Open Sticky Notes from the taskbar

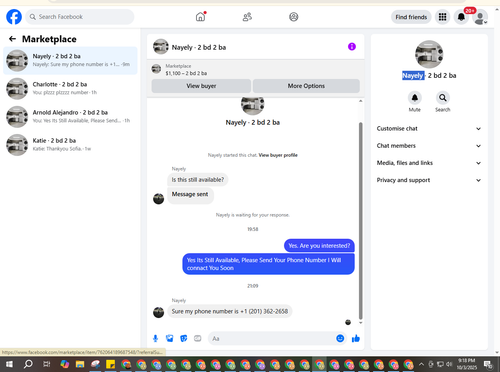point(110,364)
